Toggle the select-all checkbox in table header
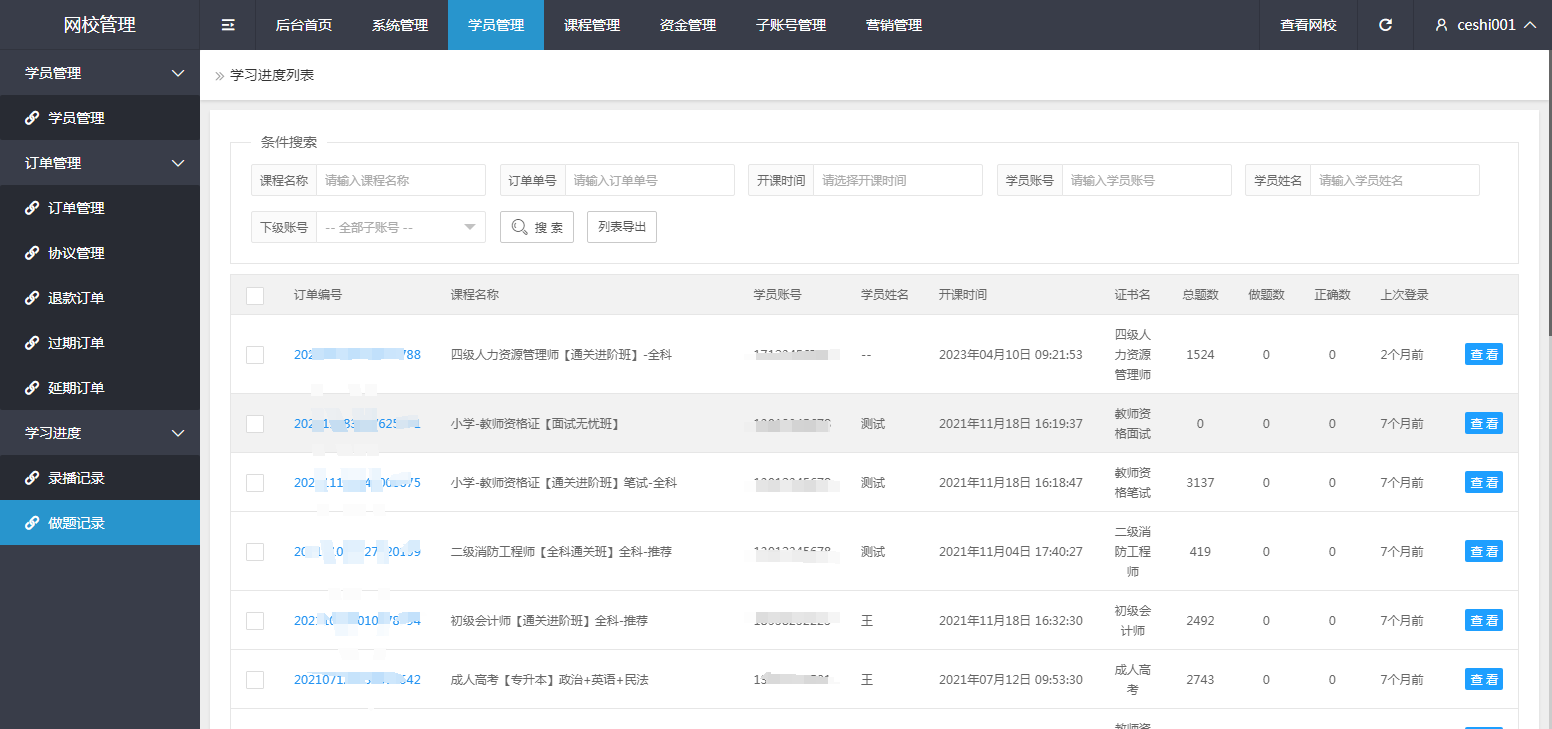 pyautogui.click(x=255, y=295)
